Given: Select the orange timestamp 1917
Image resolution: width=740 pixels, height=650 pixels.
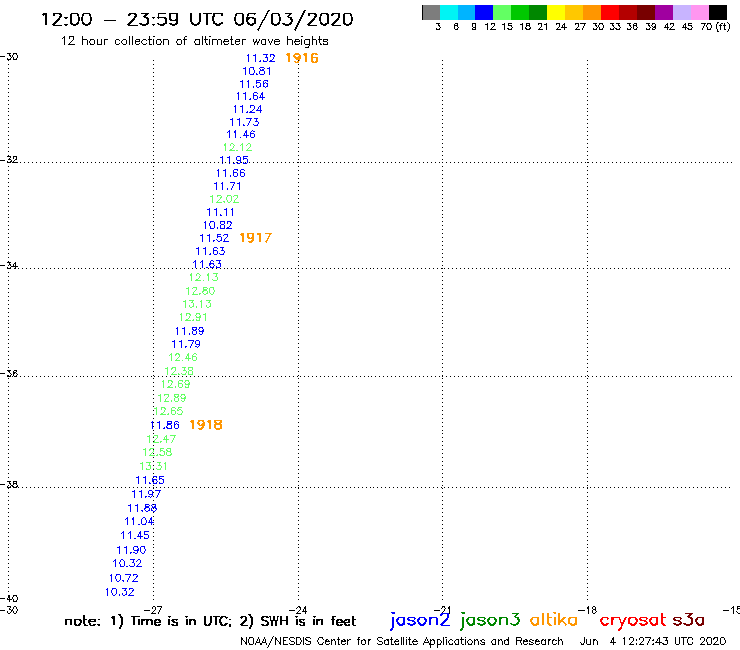Looking at the screenshot, I should coord(255,238).
